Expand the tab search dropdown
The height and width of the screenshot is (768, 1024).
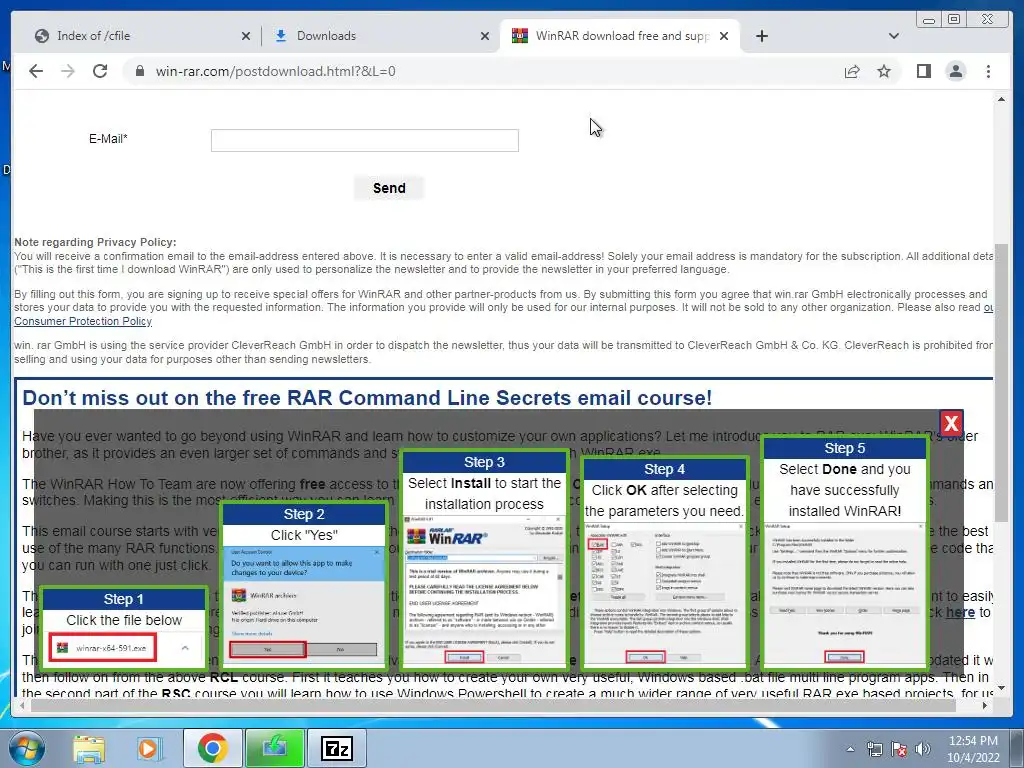point(894,36)
